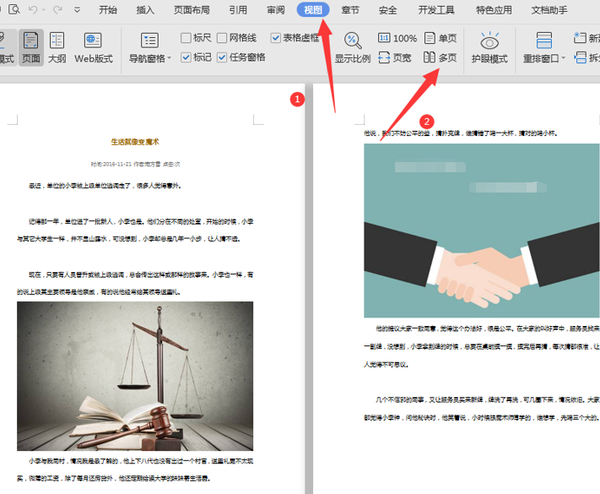Expand the 重排窗口 arrange windows dropdown
Viewport: 600px width, 494px height.
563,59
